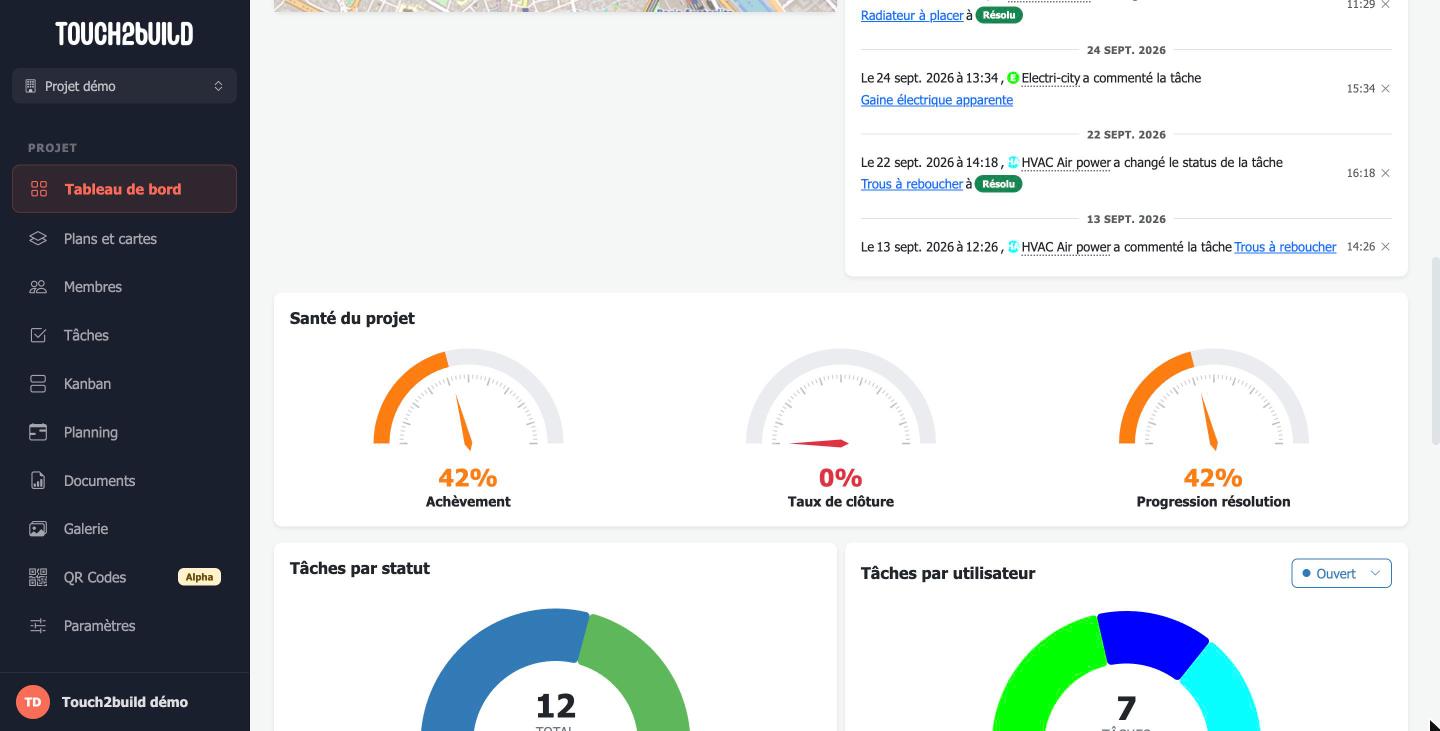The image size is (1440, 731).
Task: Click the Résolu badge after Trous à reboucher
Action: tap(998, 184)
